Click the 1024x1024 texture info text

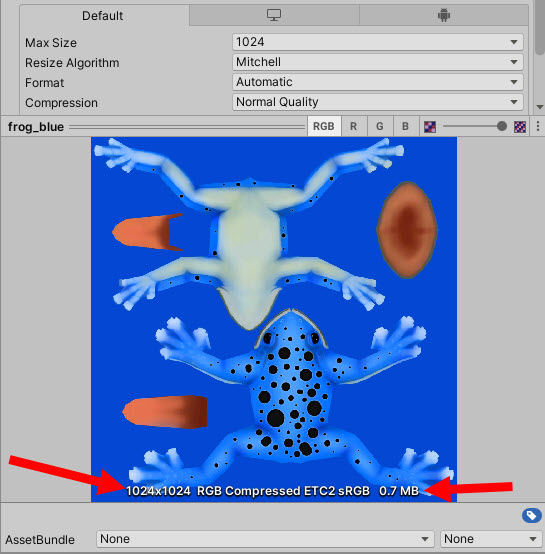tap(158, 491)
